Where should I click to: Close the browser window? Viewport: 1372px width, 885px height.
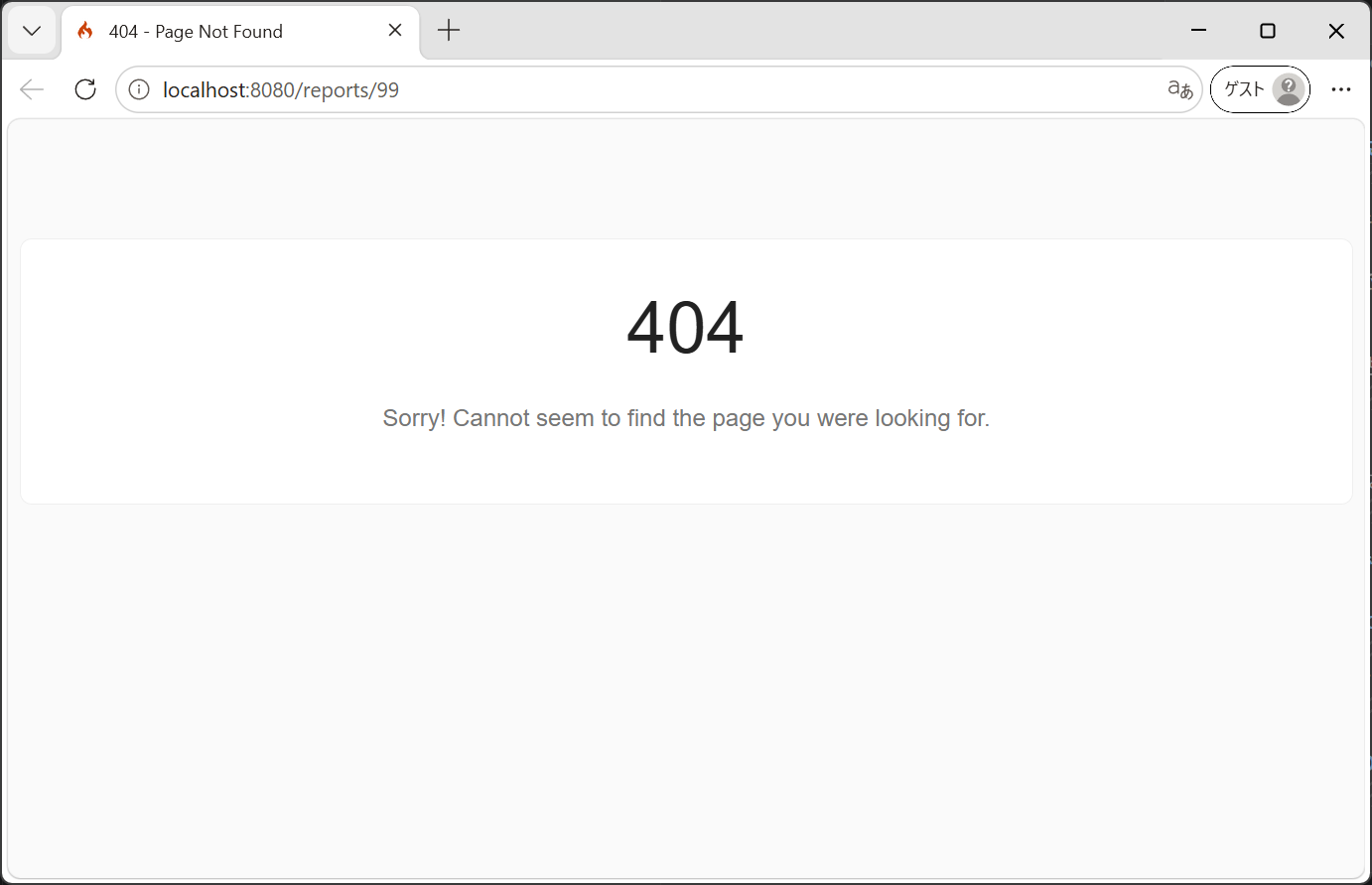(x=1336, y=31)
